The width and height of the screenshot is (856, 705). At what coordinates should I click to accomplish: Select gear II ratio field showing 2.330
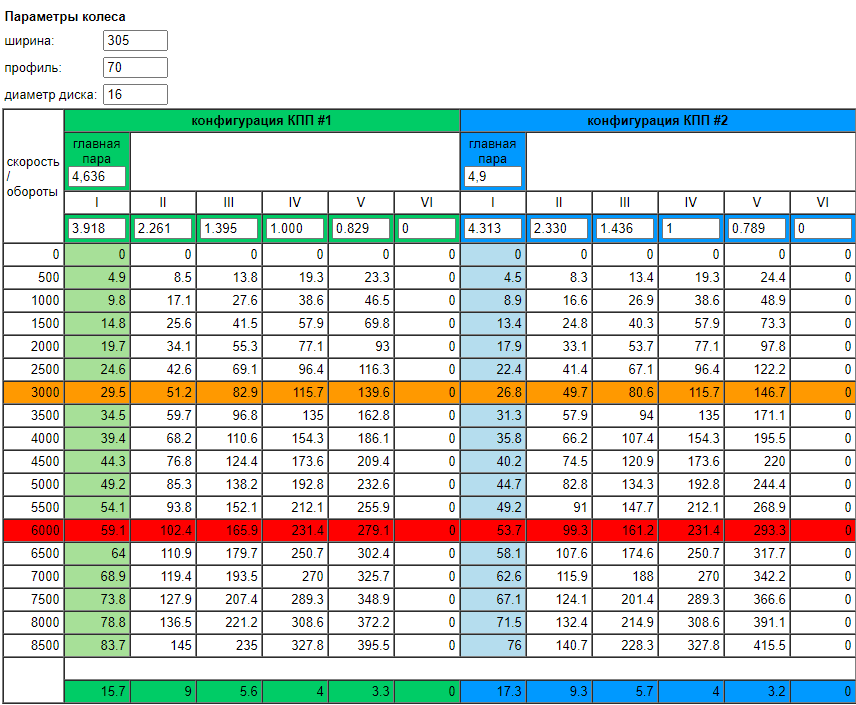(559, 228)
